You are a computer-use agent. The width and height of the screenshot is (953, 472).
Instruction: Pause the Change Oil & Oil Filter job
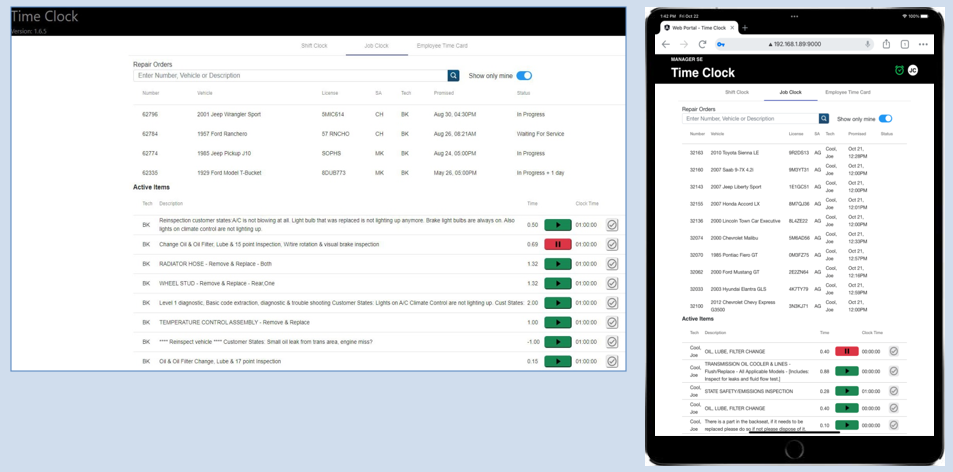tap(557, 244)
